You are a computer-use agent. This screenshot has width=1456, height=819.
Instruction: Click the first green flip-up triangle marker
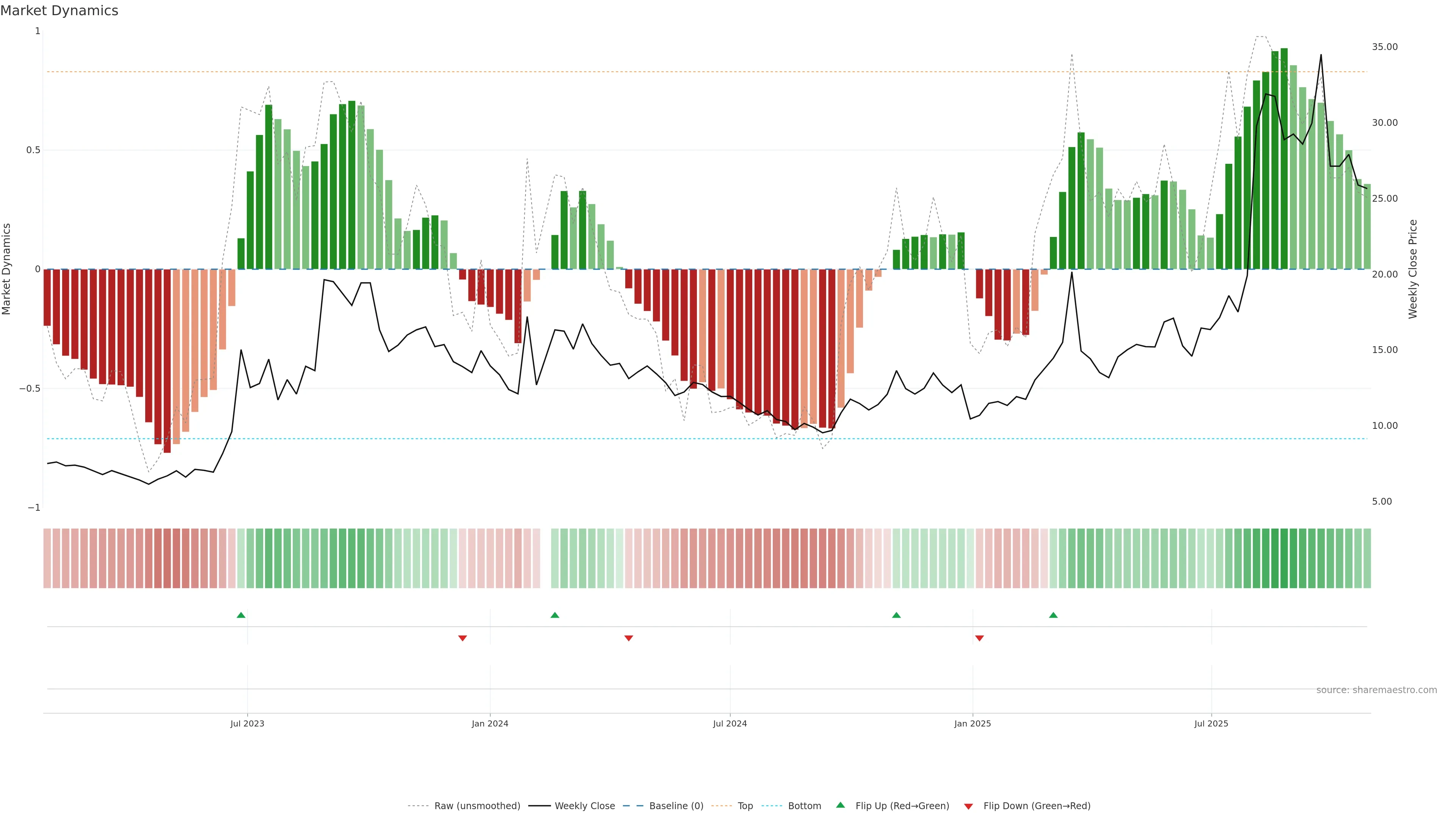pyautogui.click(x=241, y=615)
